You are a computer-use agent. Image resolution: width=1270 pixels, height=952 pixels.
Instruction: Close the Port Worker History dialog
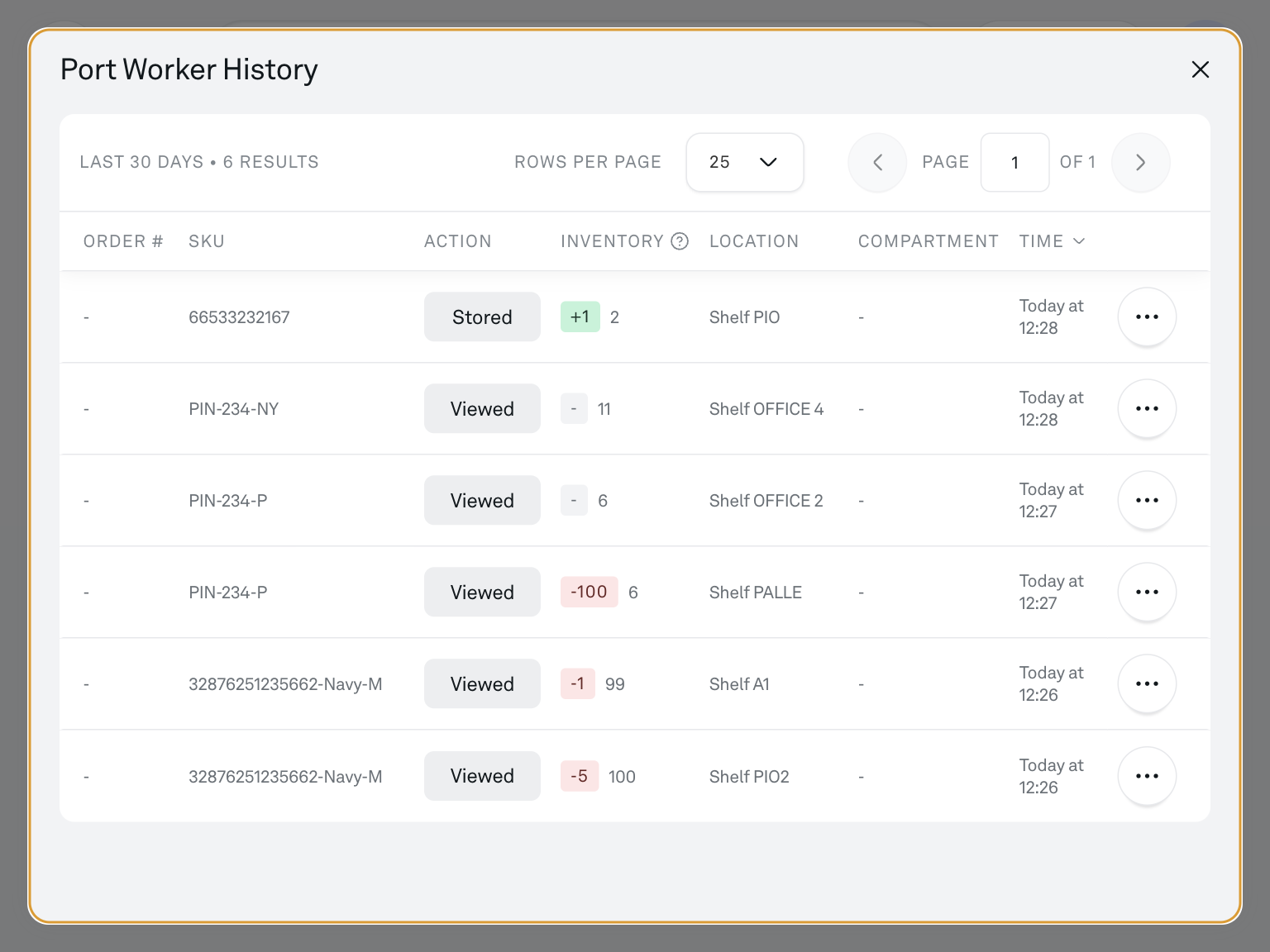[1200, 69]
